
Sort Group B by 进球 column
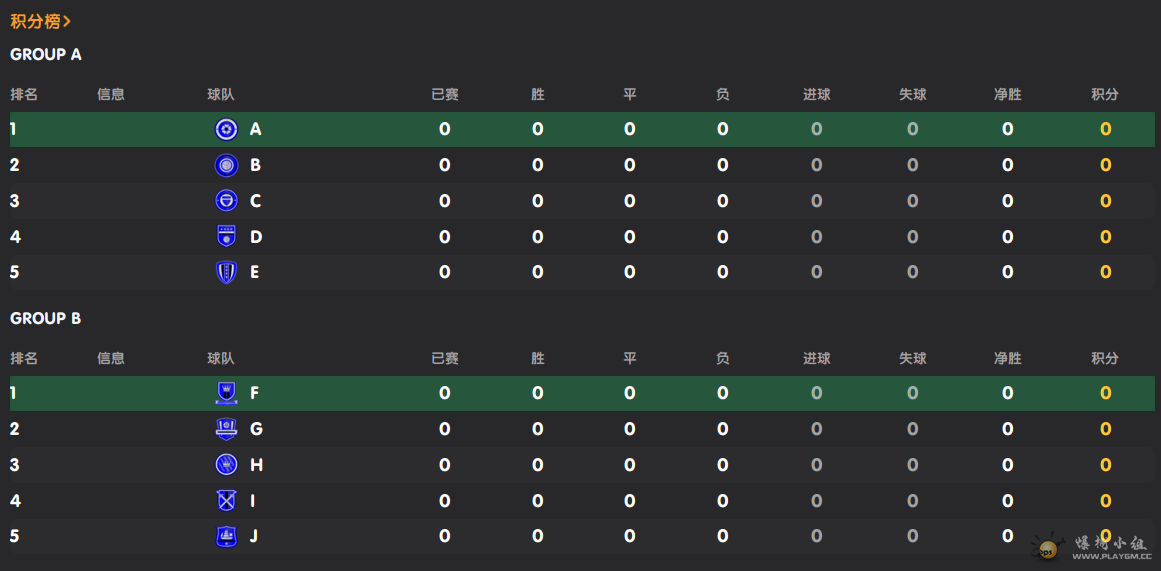[816, 359]
